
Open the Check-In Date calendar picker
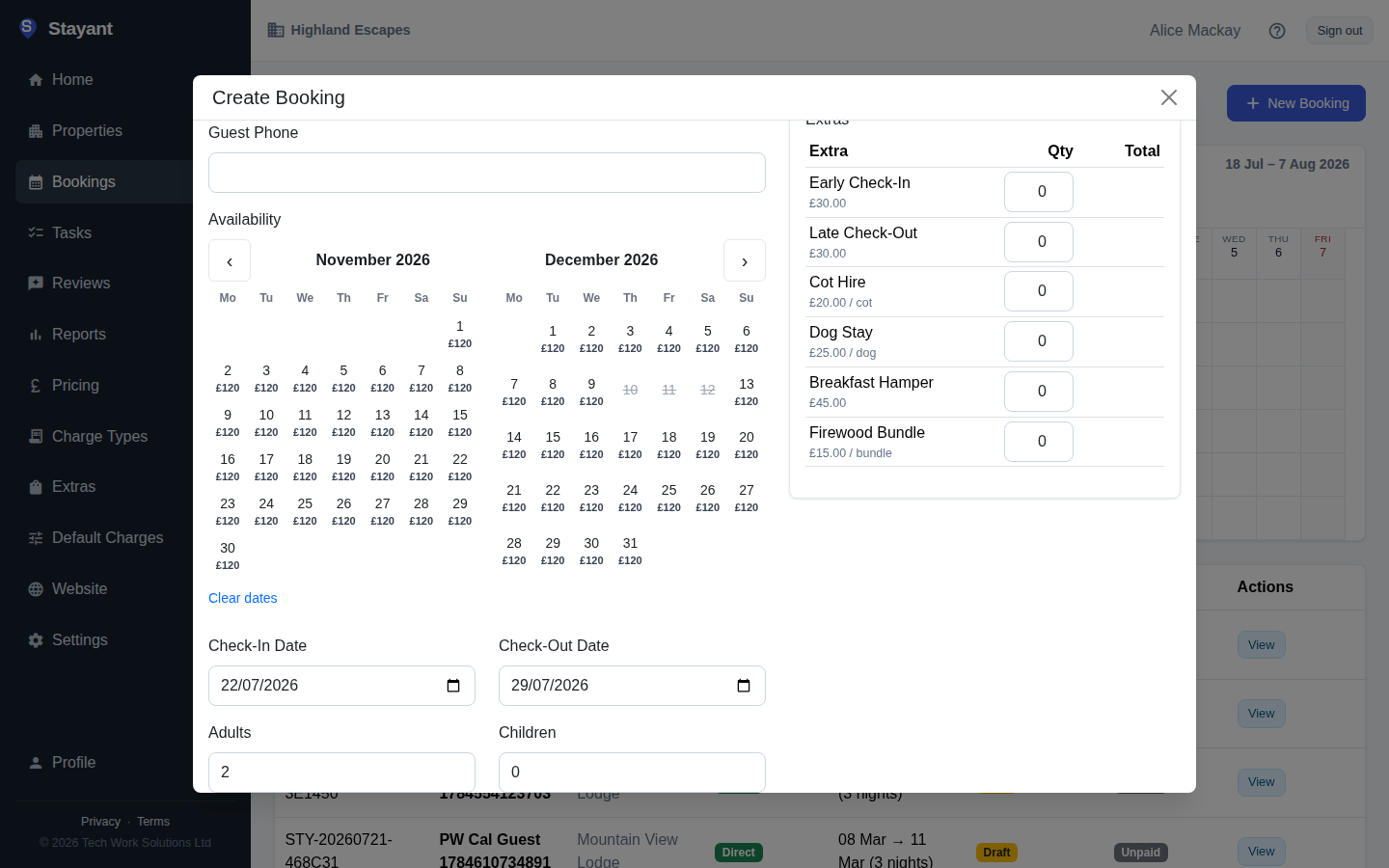[453, 686]
